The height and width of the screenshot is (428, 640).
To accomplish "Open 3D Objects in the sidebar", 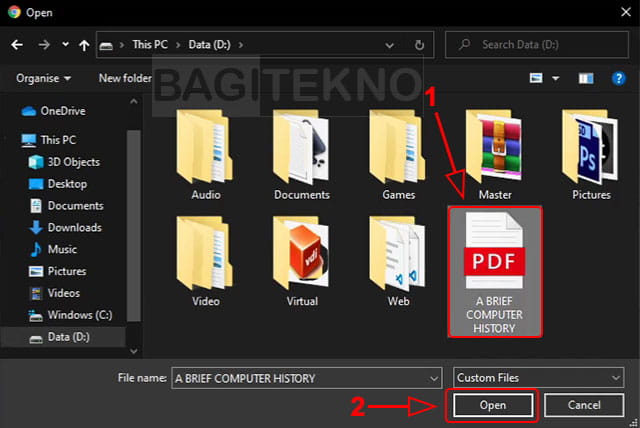I will point(64,162).
